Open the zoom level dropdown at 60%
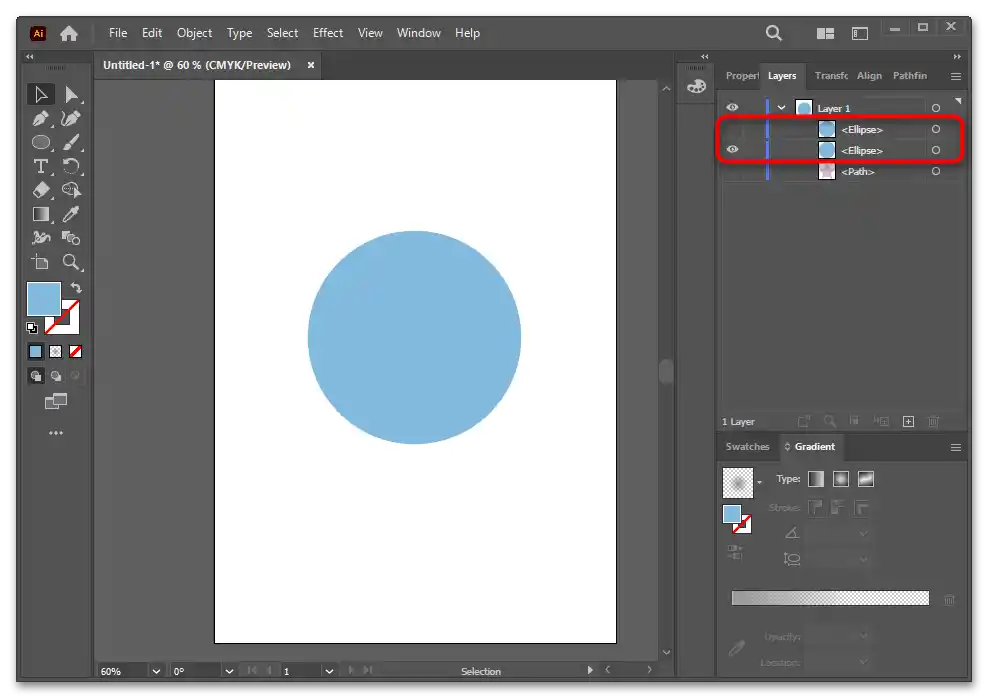The image size is (988, 698). click(x=155, y=671)
